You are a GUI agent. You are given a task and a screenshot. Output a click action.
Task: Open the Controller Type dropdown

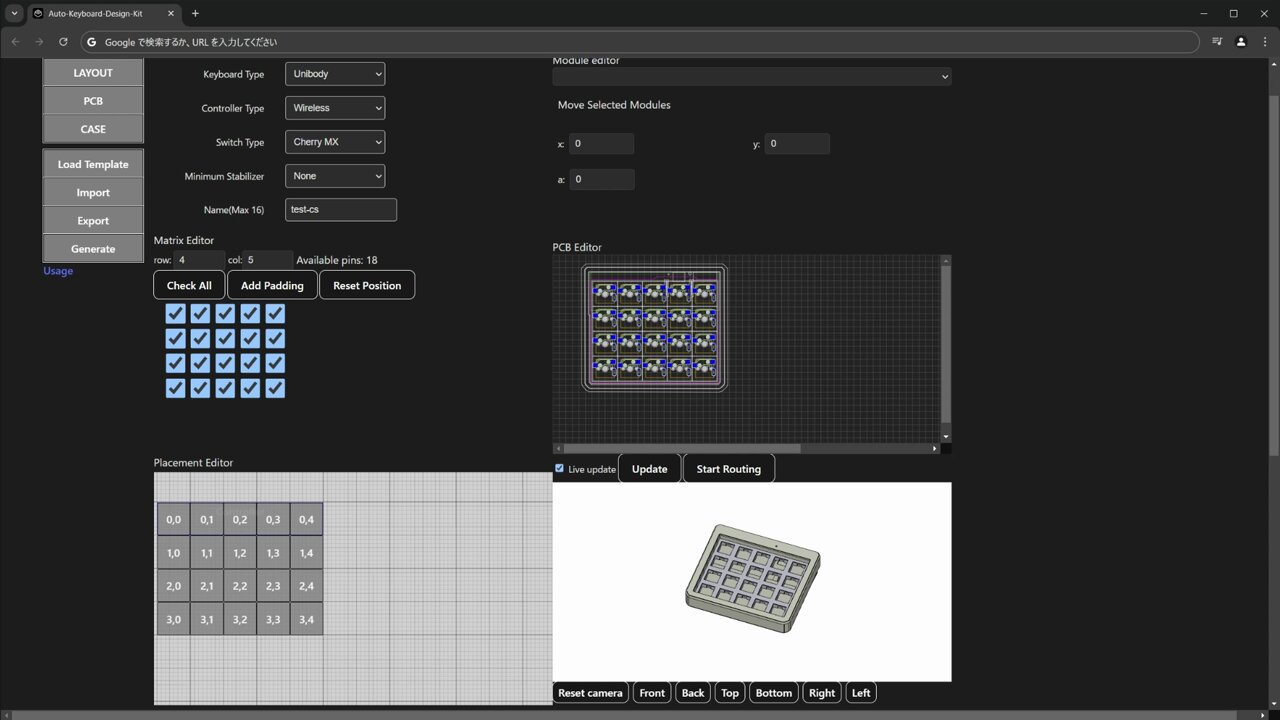[335, 108]
